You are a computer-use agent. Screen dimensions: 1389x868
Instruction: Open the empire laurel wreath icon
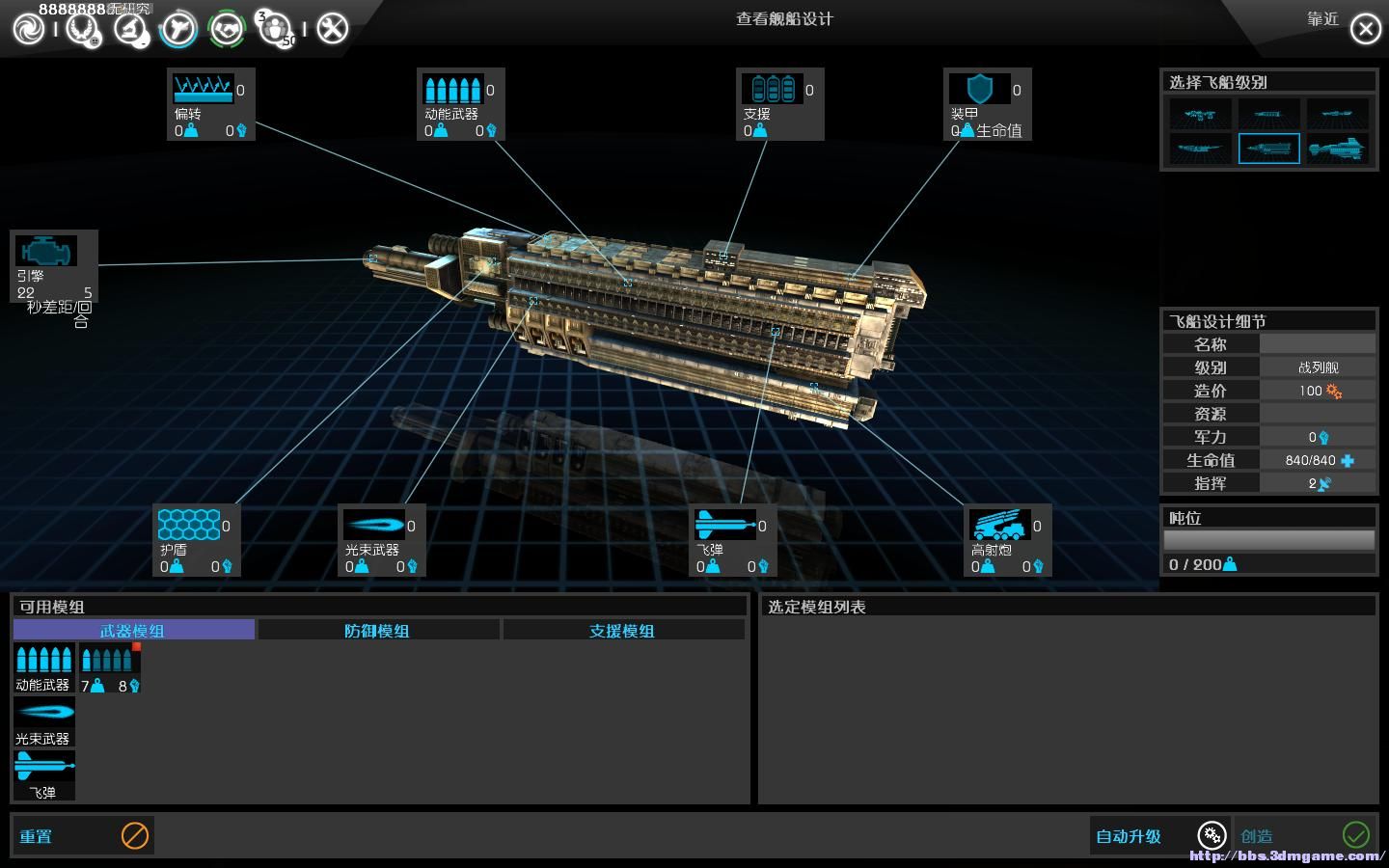click(83, 29)
